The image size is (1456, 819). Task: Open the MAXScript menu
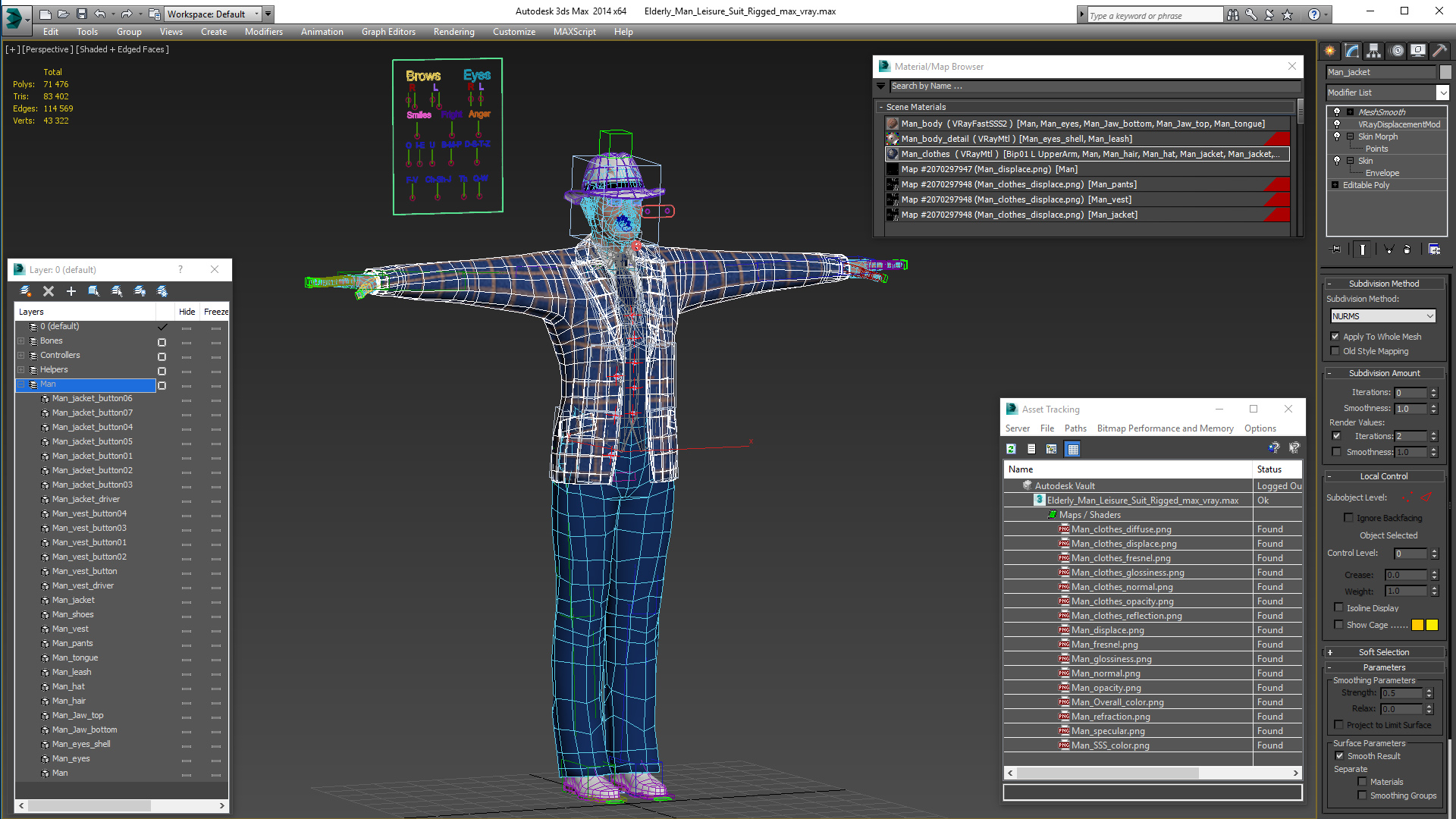[574, 32]
